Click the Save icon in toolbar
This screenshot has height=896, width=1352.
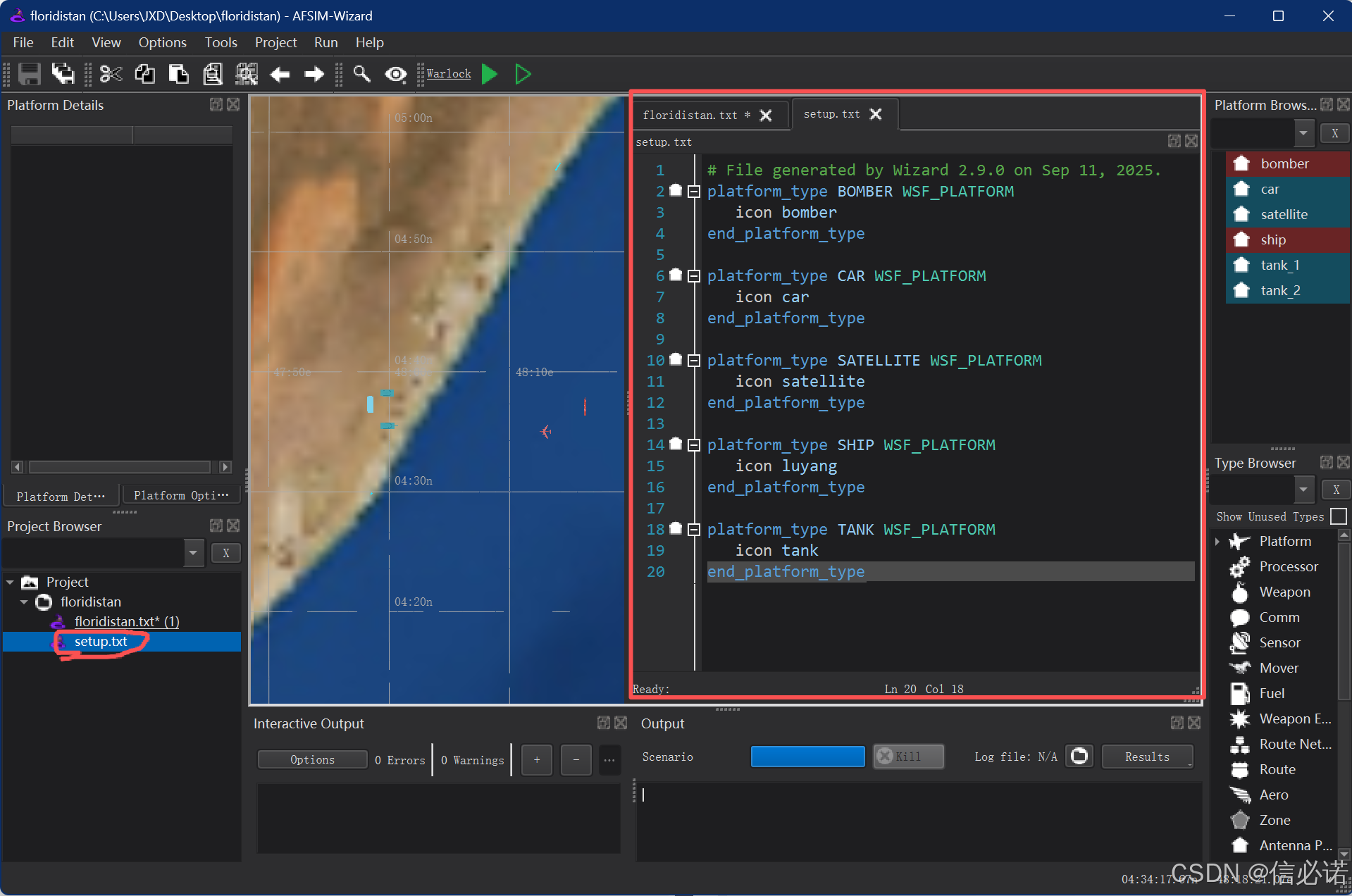pyautogui.click(x=29, y=74)
